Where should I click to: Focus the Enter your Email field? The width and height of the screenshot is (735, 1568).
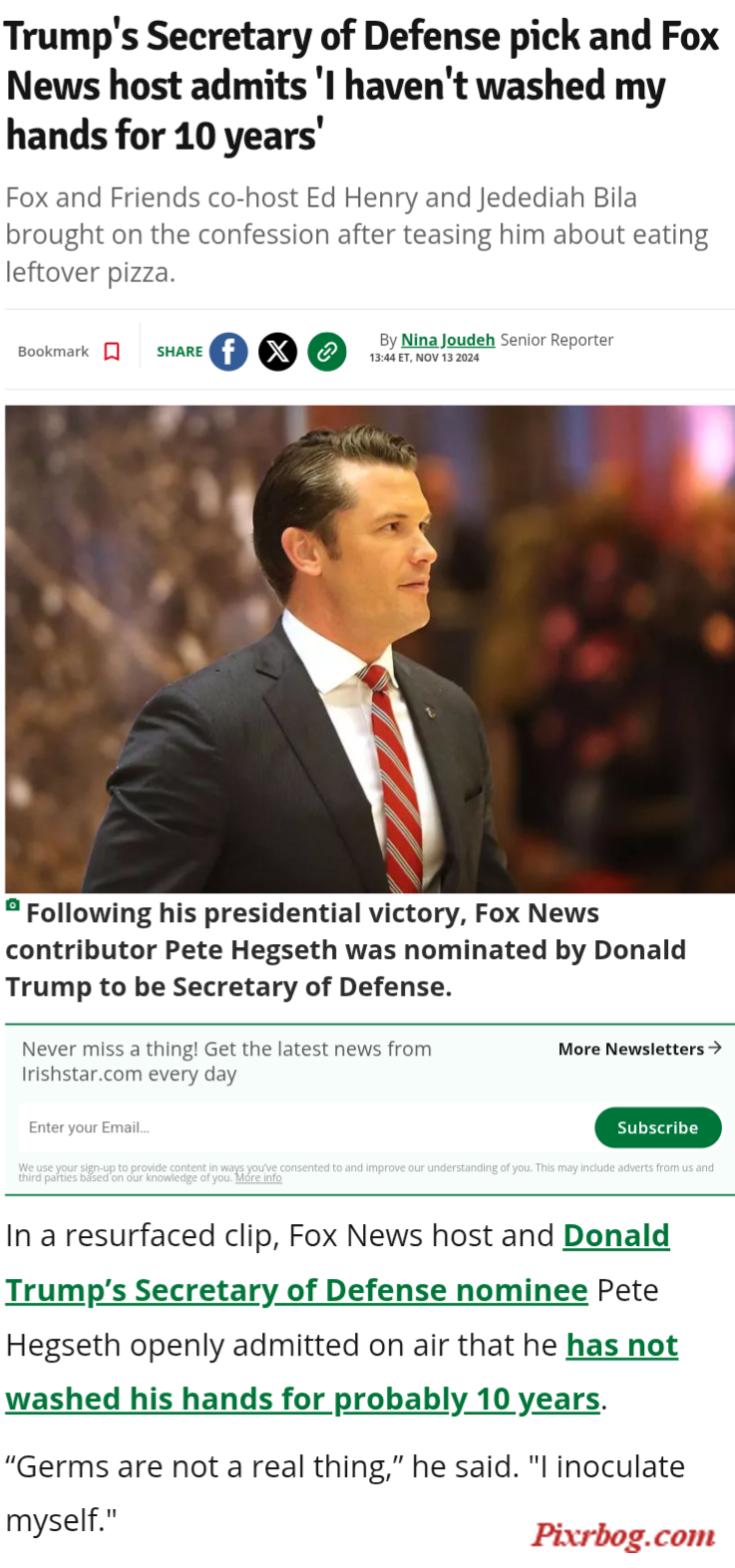(303, 1127)
